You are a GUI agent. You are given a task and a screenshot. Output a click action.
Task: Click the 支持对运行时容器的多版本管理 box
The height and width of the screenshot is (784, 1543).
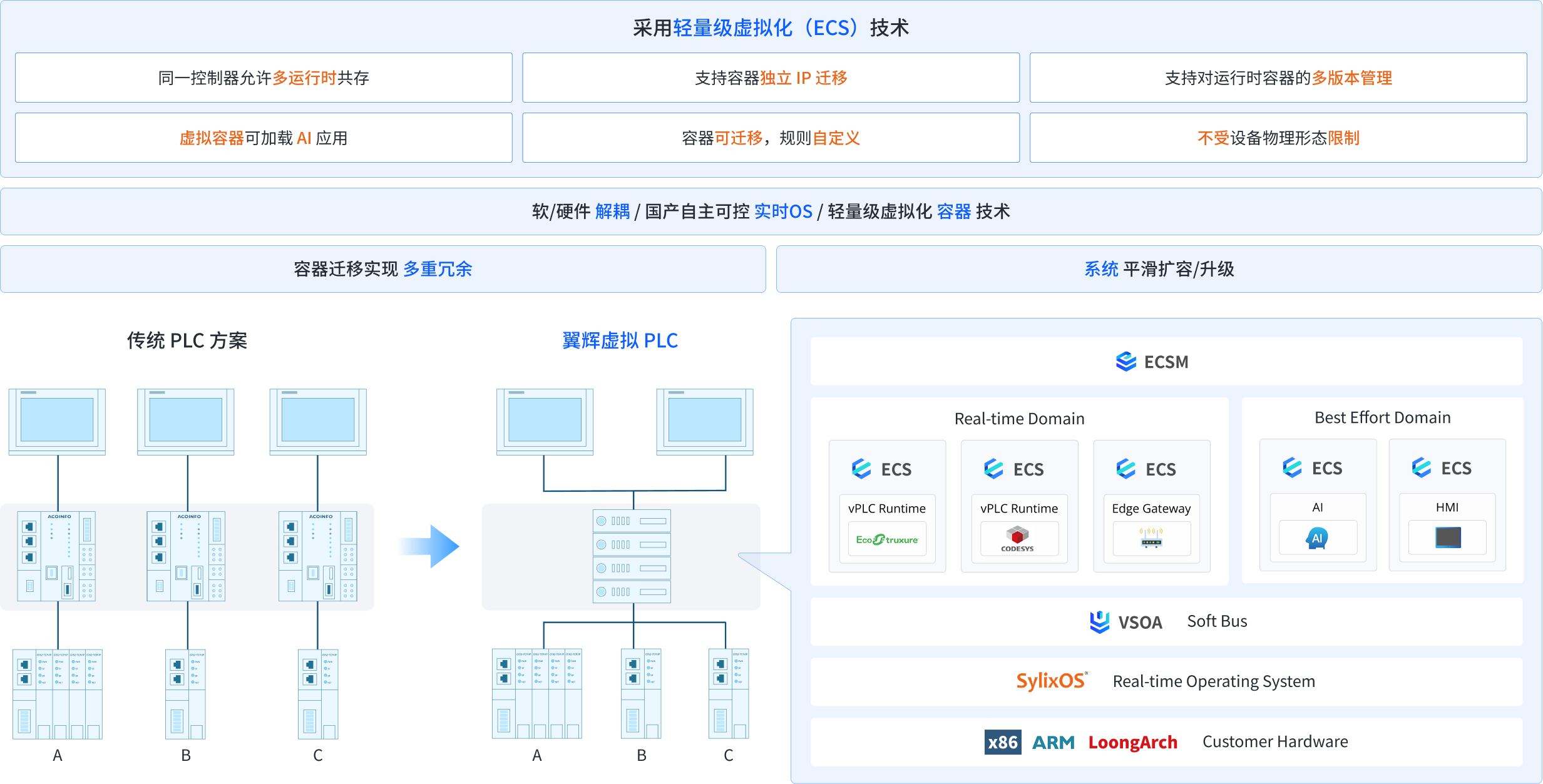pos(1278,78)
